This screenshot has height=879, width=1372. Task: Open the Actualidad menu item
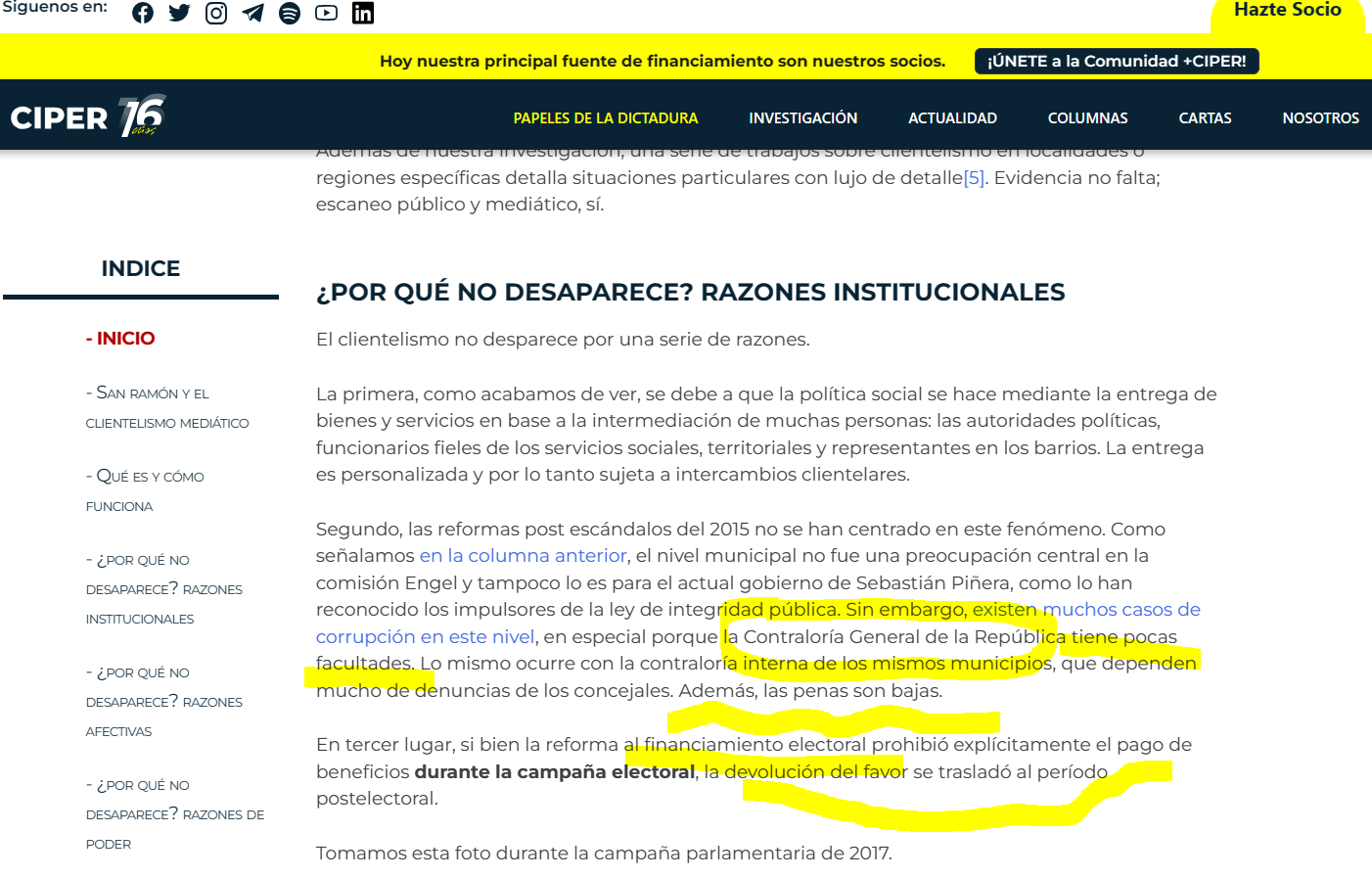tap(952, 117)
